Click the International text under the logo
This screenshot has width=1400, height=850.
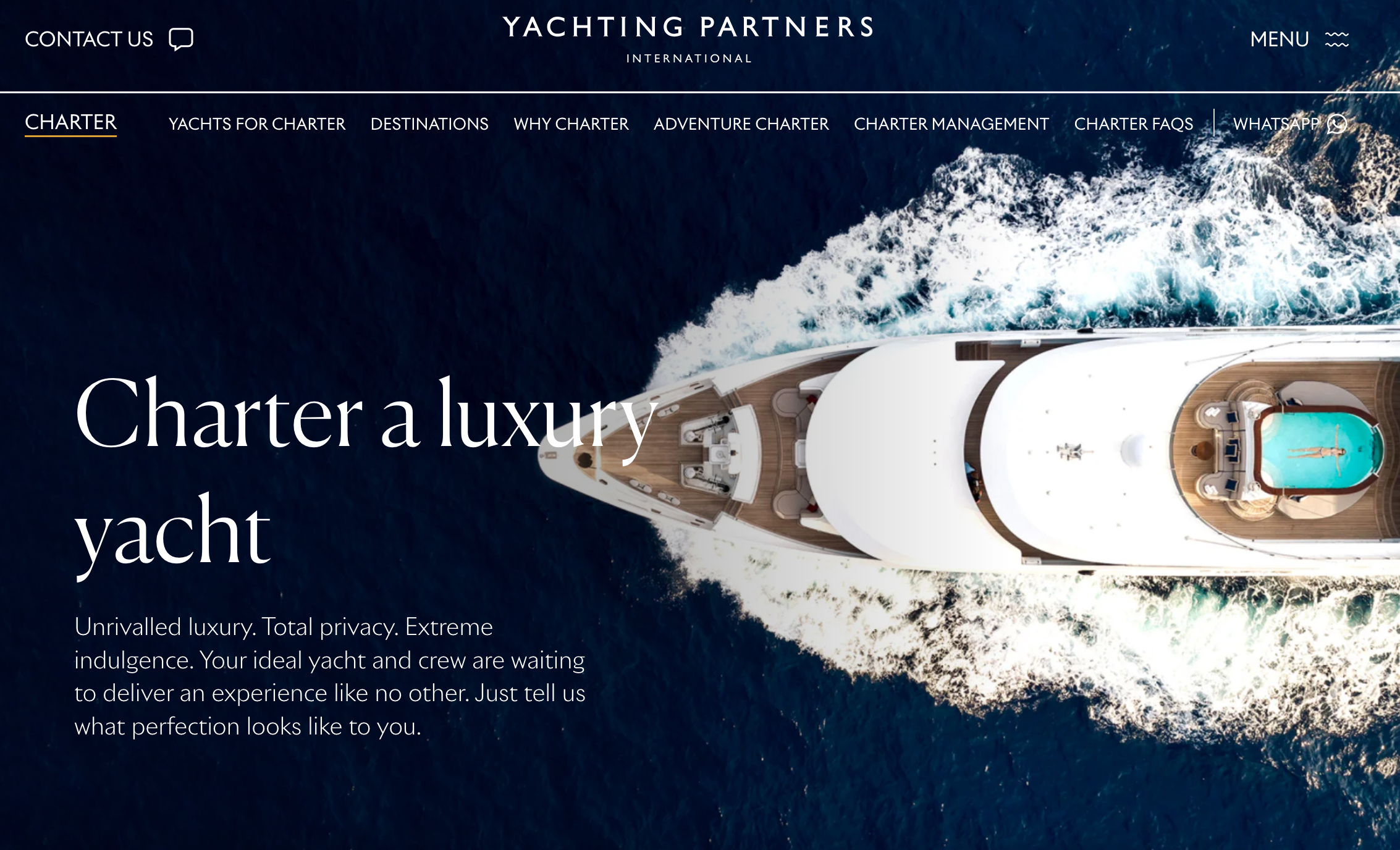coord(689,59)
